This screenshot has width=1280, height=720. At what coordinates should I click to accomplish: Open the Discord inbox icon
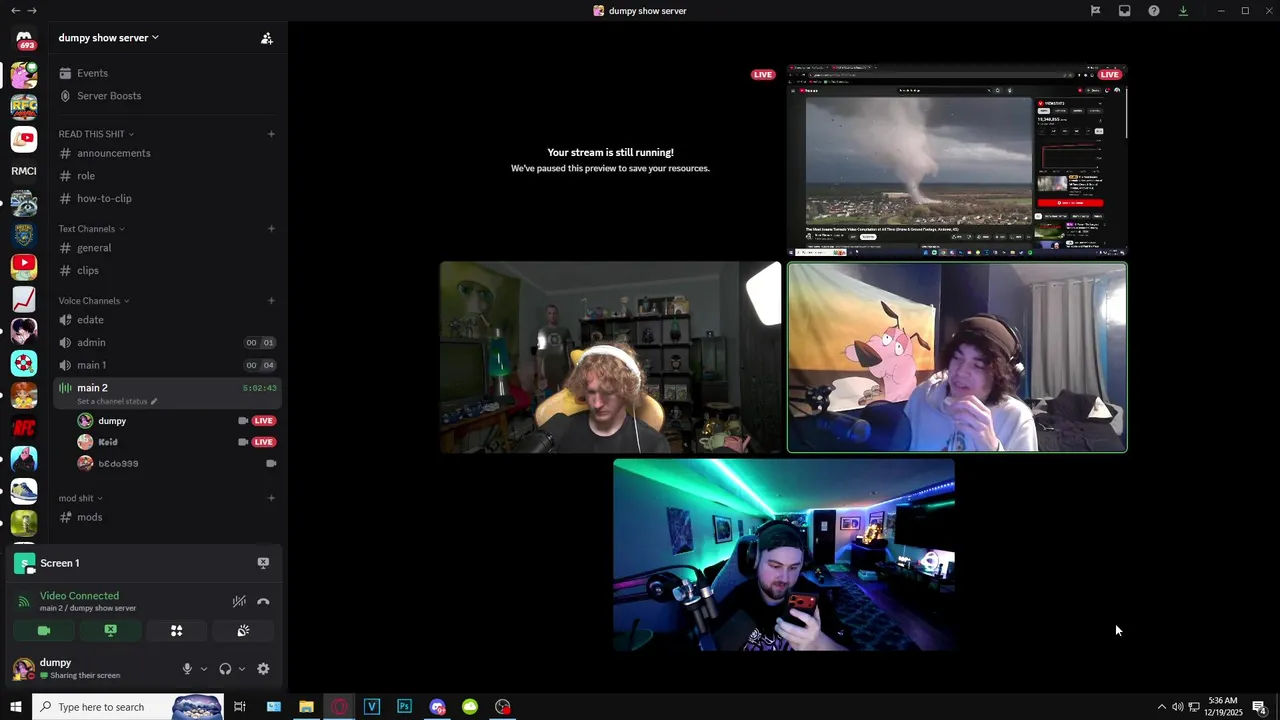1124,11
